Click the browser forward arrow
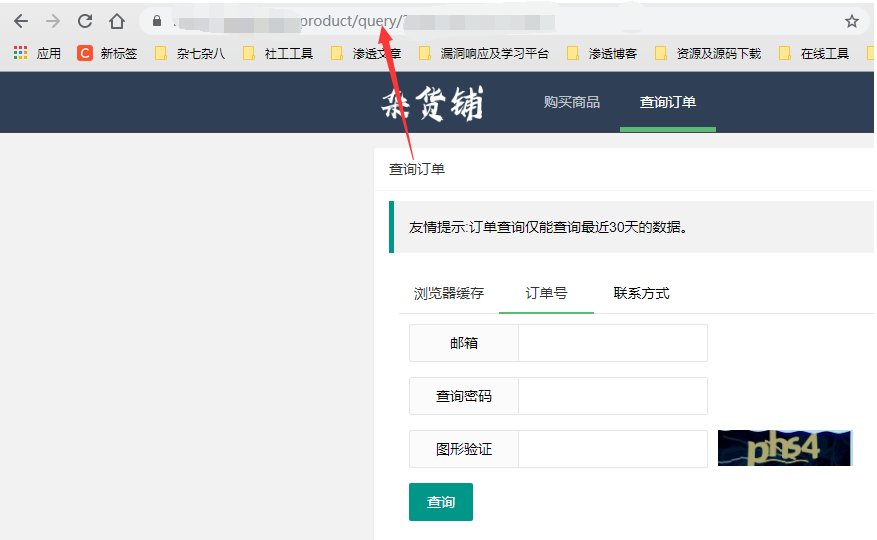The image size is (877, 540). pyautogui.click(x=53, y=21)
